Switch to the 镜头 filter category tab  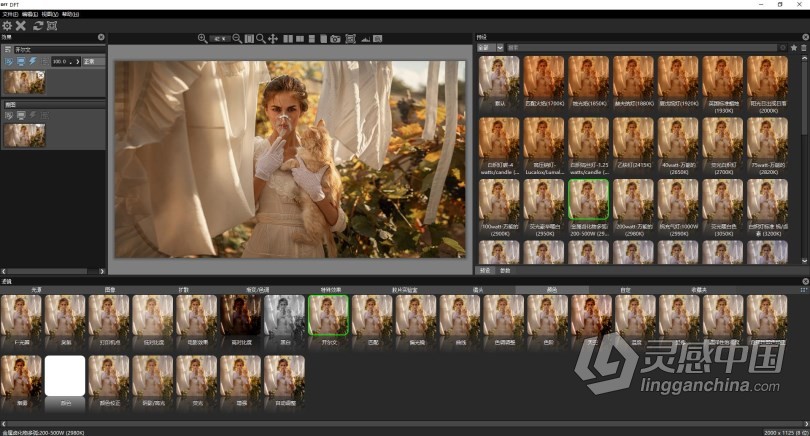[478, 290]
